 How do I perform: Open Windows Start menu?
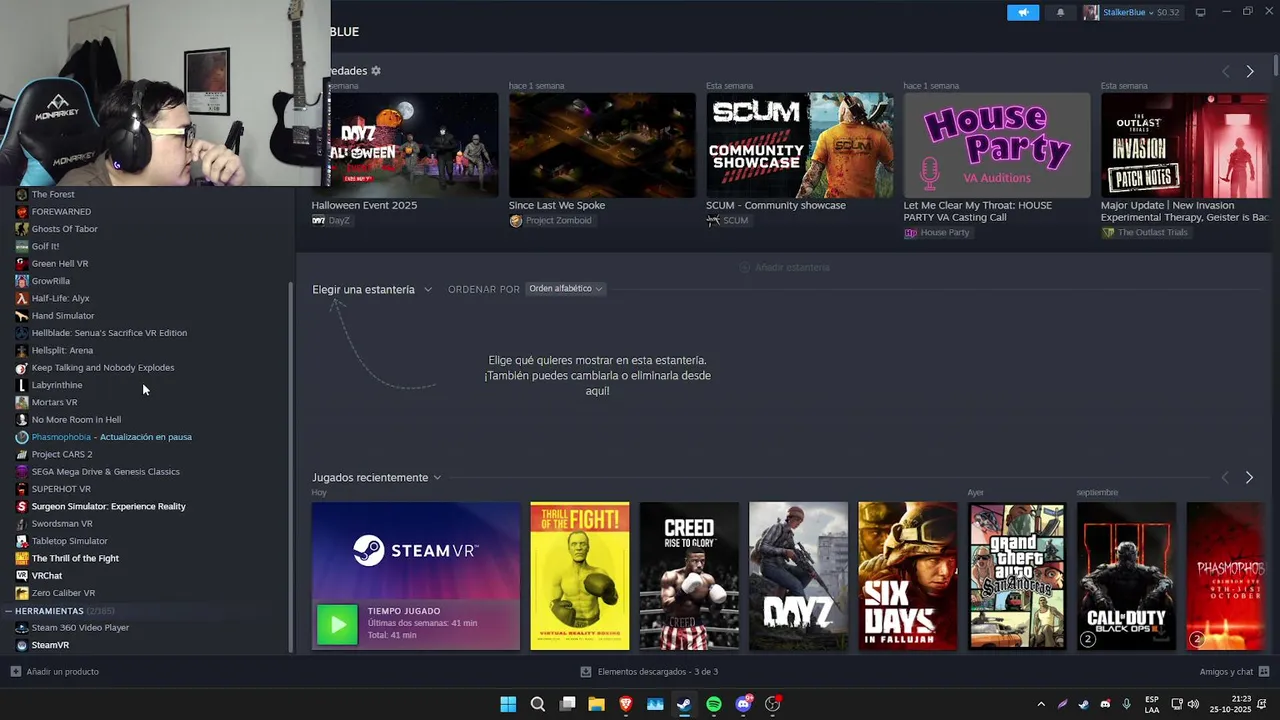pos(508,704)
